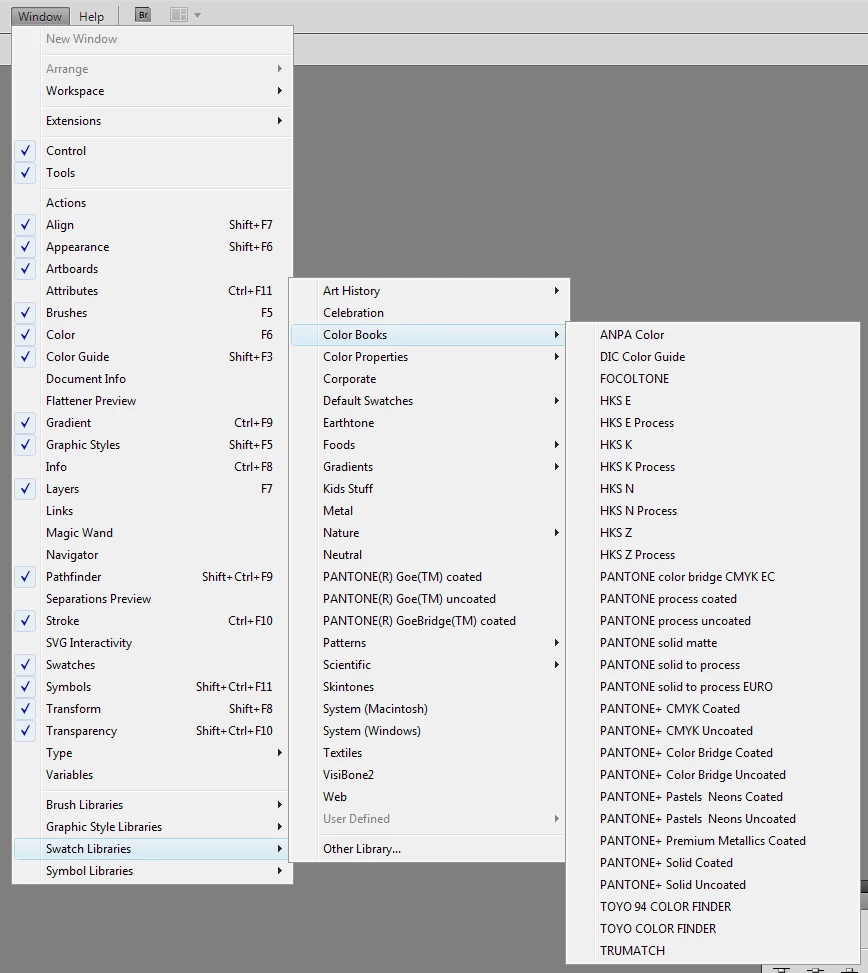Expand Brush Libraries submenu

coord(152,805)
